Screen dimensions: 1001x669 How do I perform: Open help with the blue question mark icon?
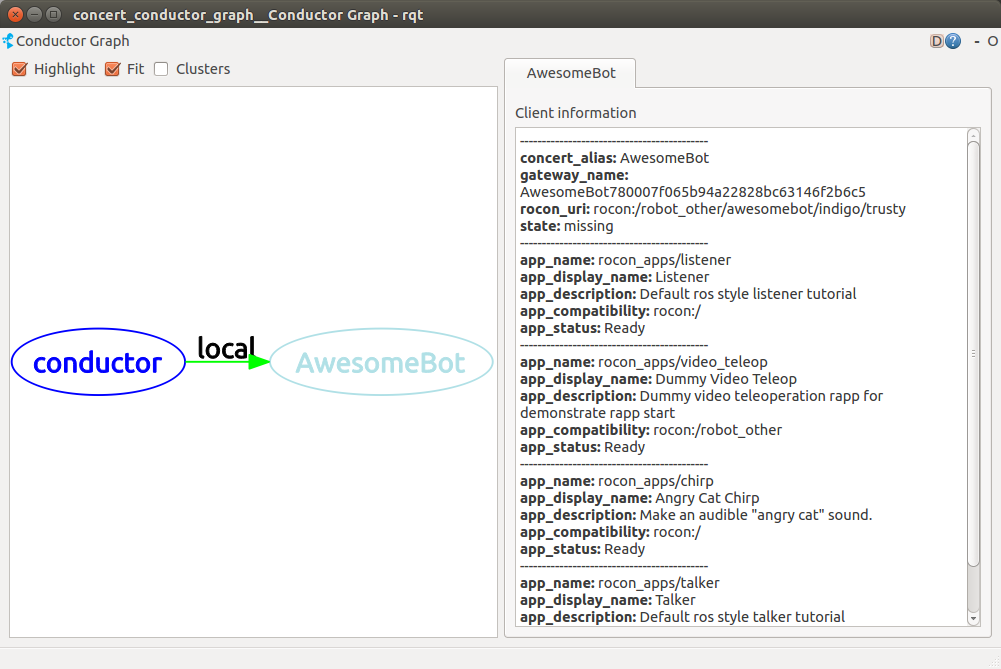coord(953,41)
